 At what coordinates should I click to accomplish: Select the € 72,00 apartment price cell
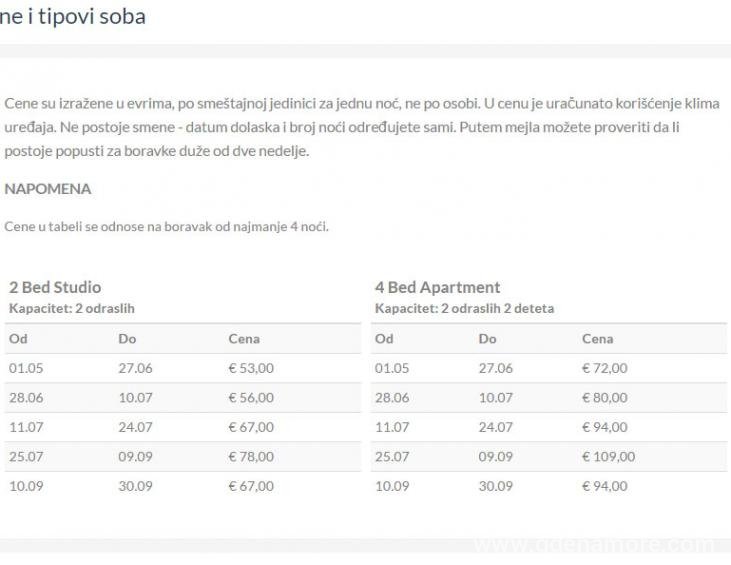604,368
